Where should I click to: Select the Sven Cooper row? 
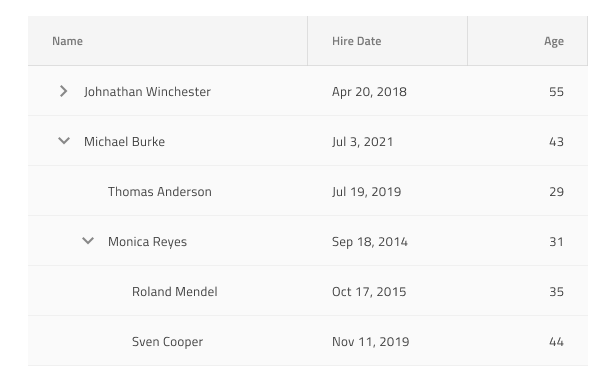click(x=308, y=341)
